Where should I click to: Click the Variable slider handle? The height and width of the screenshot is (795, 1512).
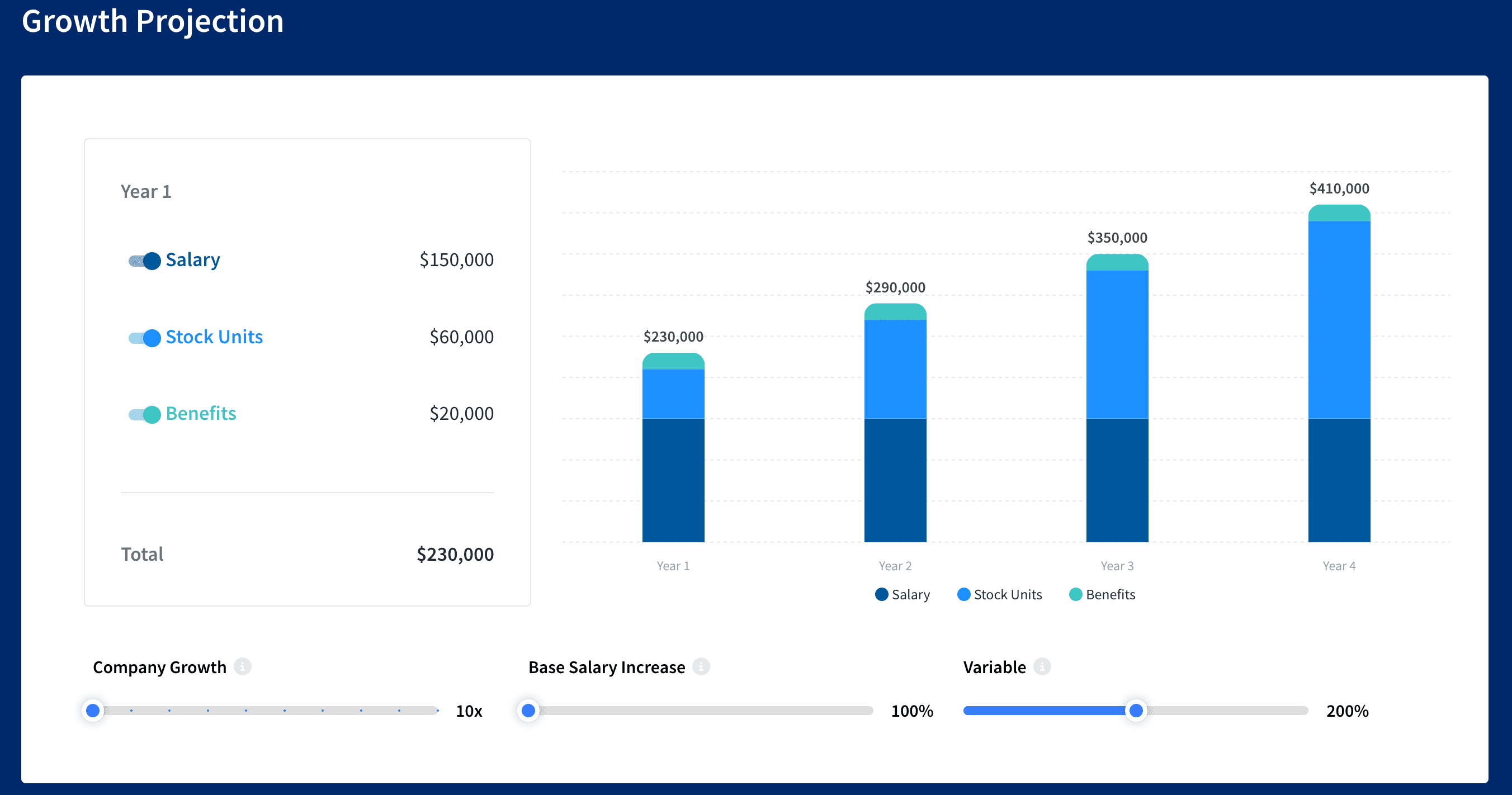pos(1136,711)
